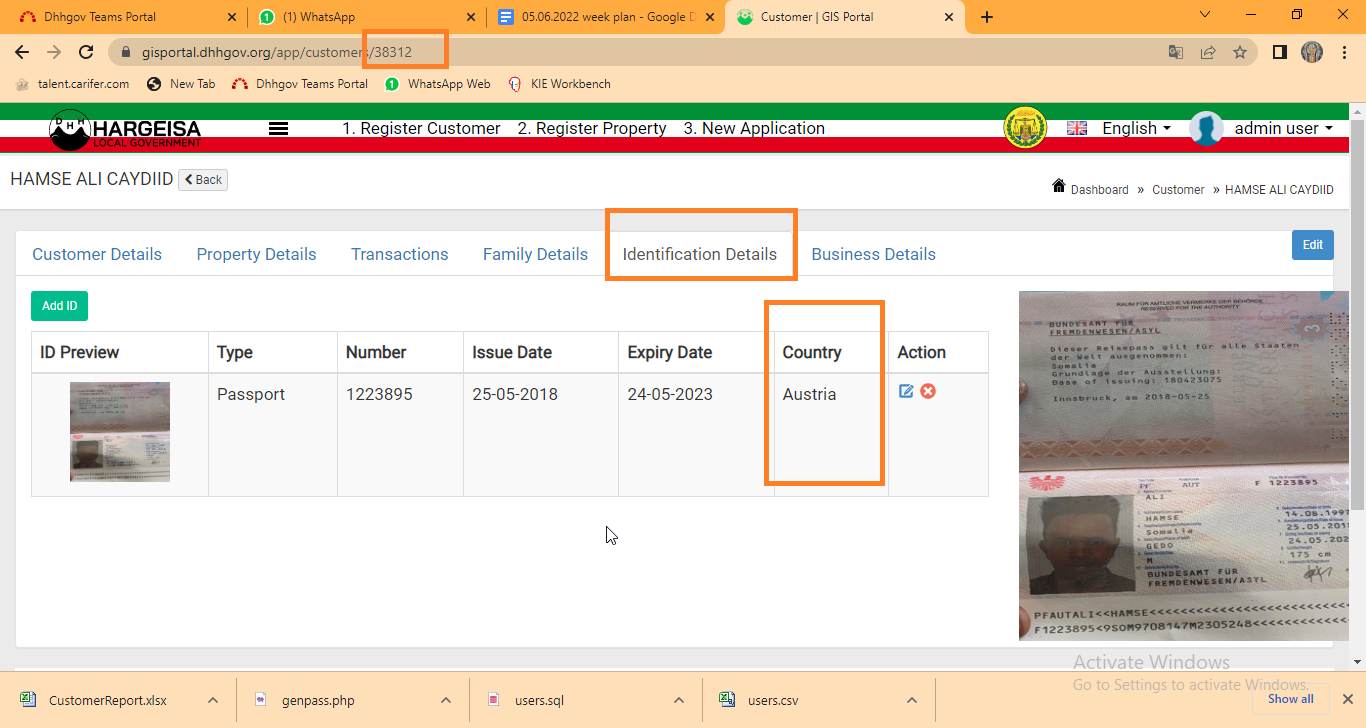1366x728 pixels.
Task: Click Show all downloads button
Action: pos(1290,699)
